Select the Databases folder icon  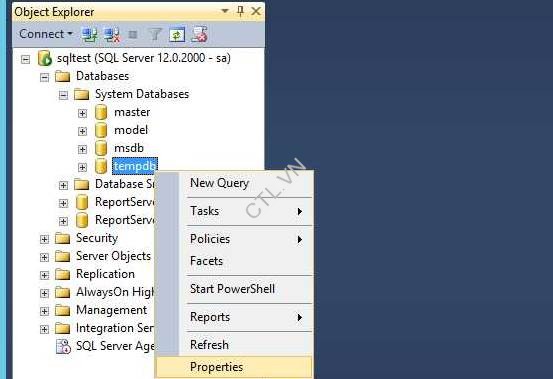63,76
